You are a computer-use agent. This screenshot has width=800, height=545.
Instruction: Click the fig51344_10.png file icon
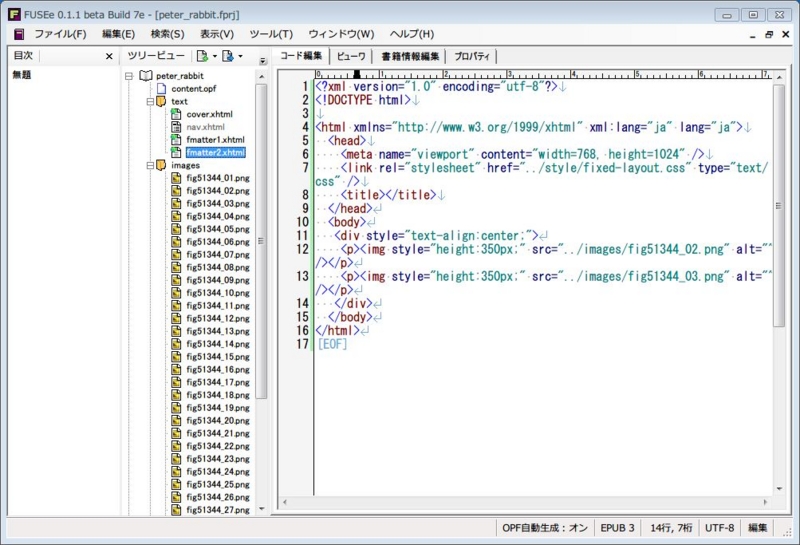click(x=176, y=292)
